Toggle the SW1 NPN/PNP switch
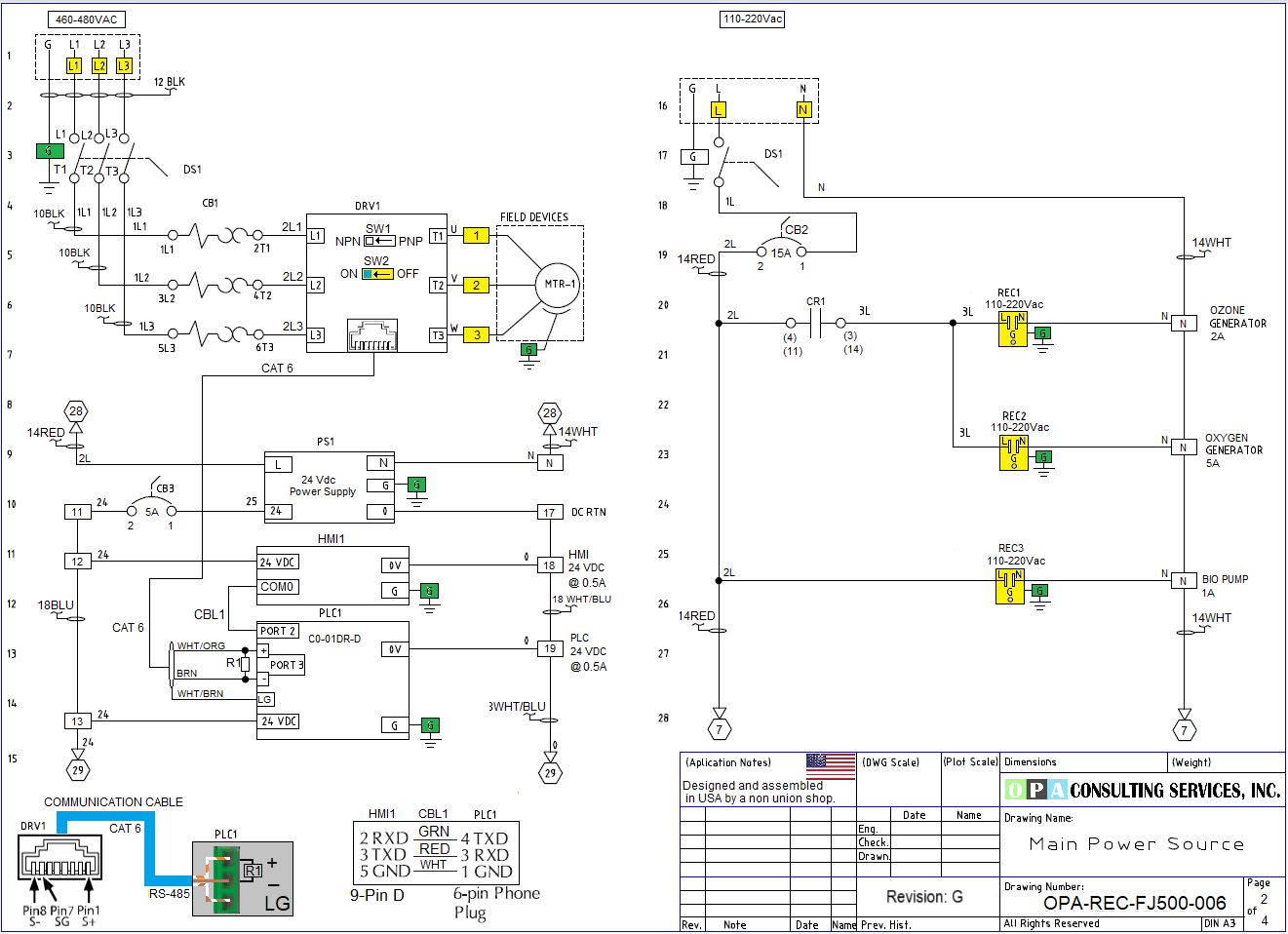The height and width of the screenshot is (934, 1288). pos(379,241)
